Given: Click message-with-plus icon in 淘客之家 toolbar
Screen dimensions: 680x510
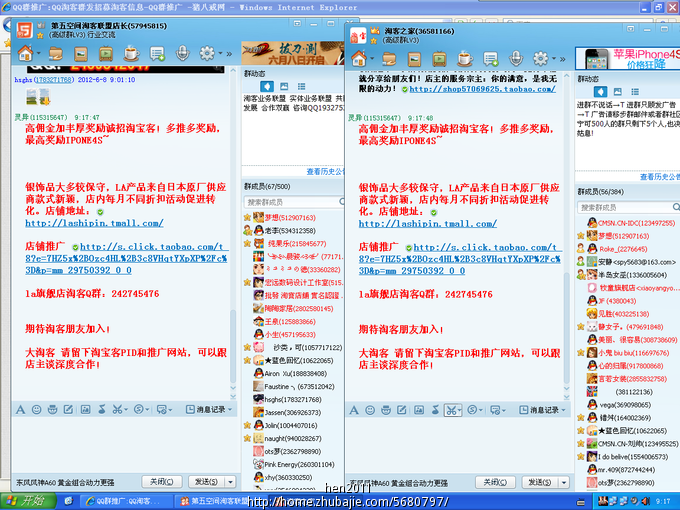Looking at the screenshot, I should click(x=490, y=59).
